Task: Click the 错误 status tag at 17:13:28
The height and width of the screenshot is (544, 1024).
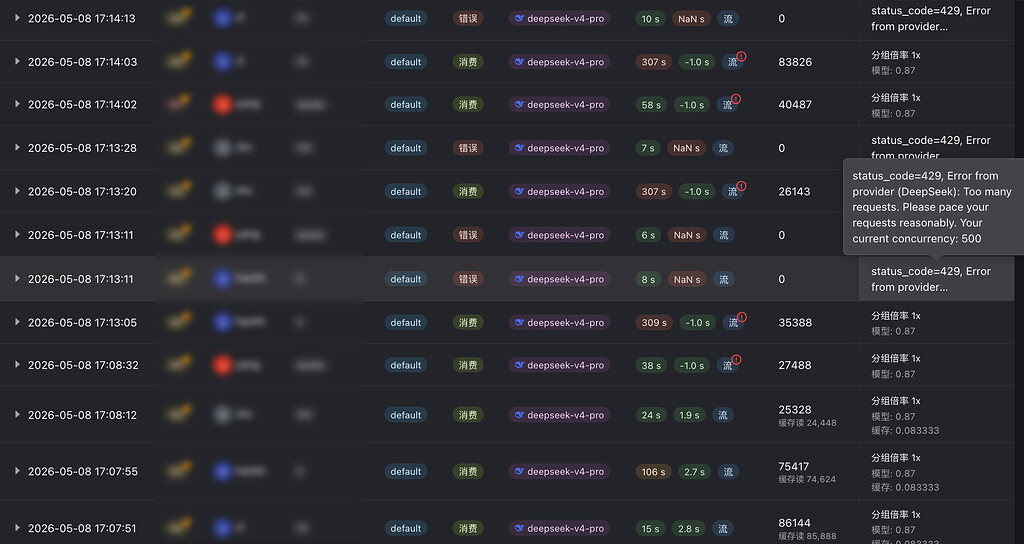Action: click(x=468, y=148)
